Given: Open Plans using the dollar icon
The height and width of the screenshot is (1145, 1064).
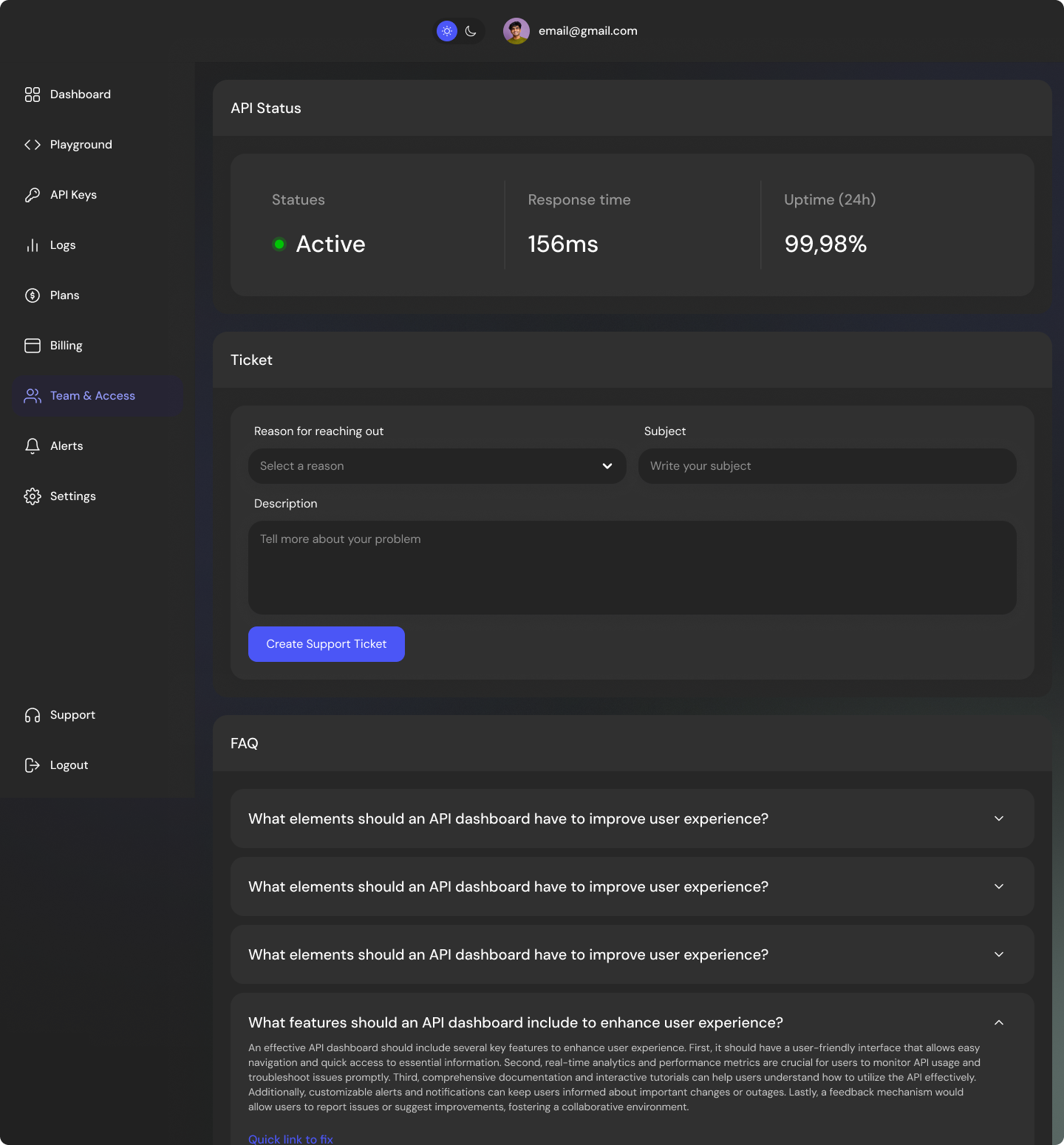Looking at the screenshot, I should click(33, 295).
